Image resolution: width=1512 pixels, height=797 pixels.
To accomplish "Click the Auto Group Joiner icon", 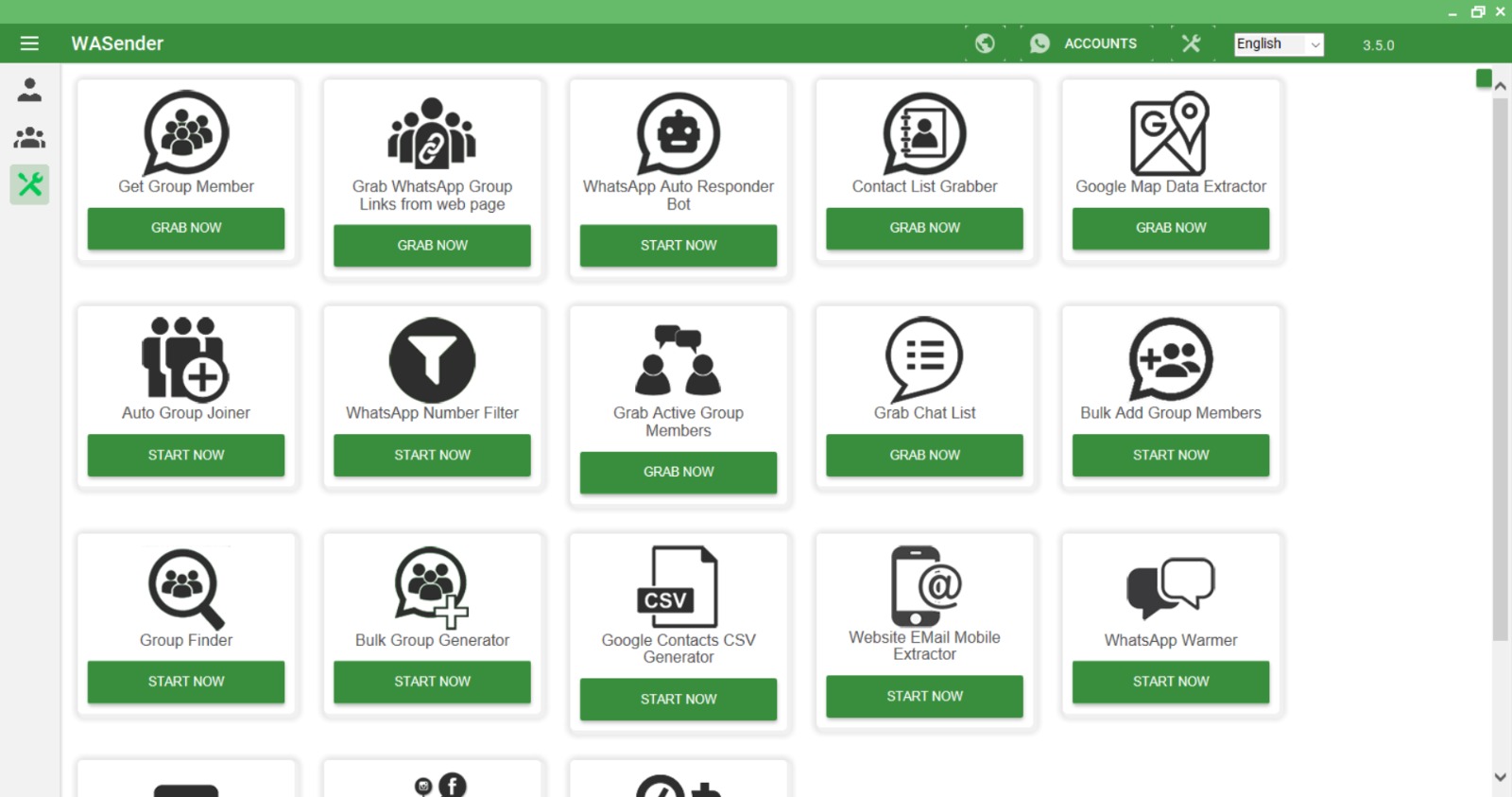I will (185, 358).
